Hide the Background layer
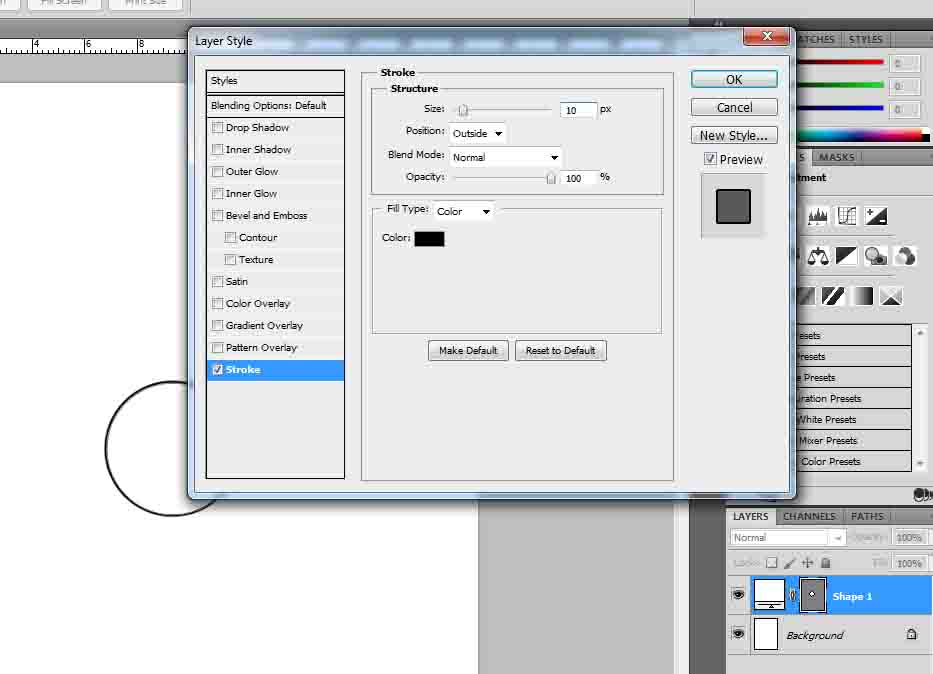 pyautogui.click(x=738, y=634)
